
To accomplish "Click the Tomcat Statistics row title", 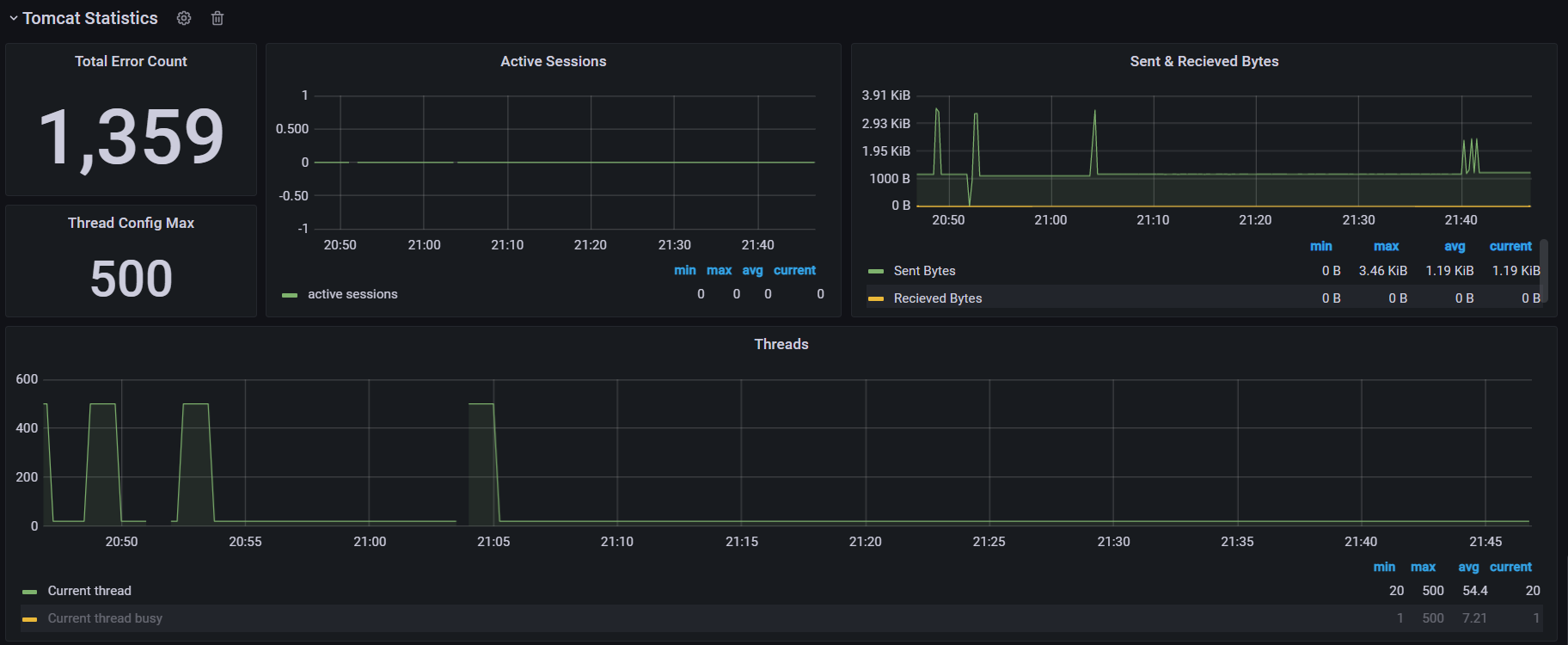I will pos(90,18).
